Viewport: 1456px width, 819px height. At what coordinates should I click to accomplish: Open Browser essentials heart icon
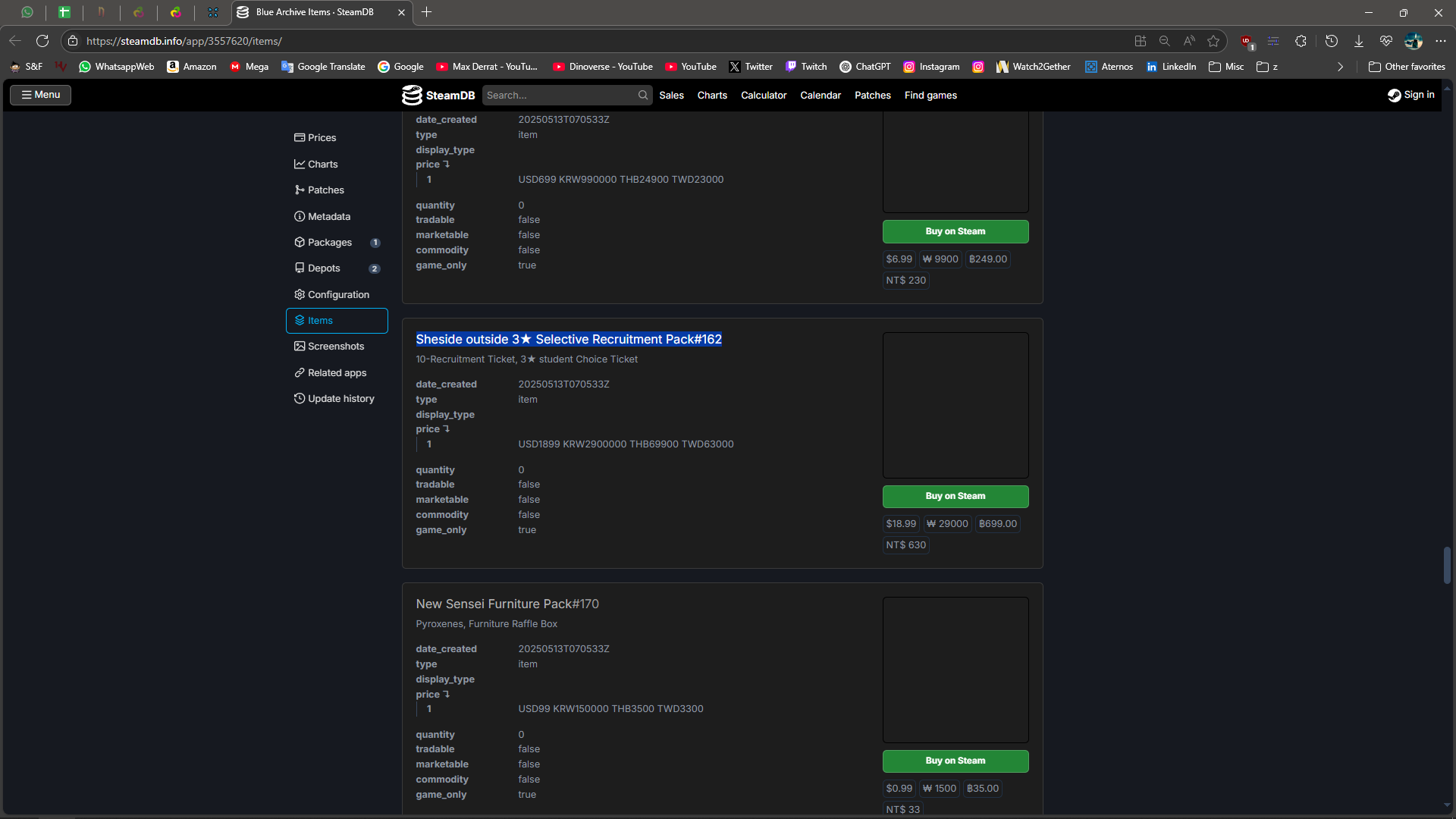(1386, 41)
